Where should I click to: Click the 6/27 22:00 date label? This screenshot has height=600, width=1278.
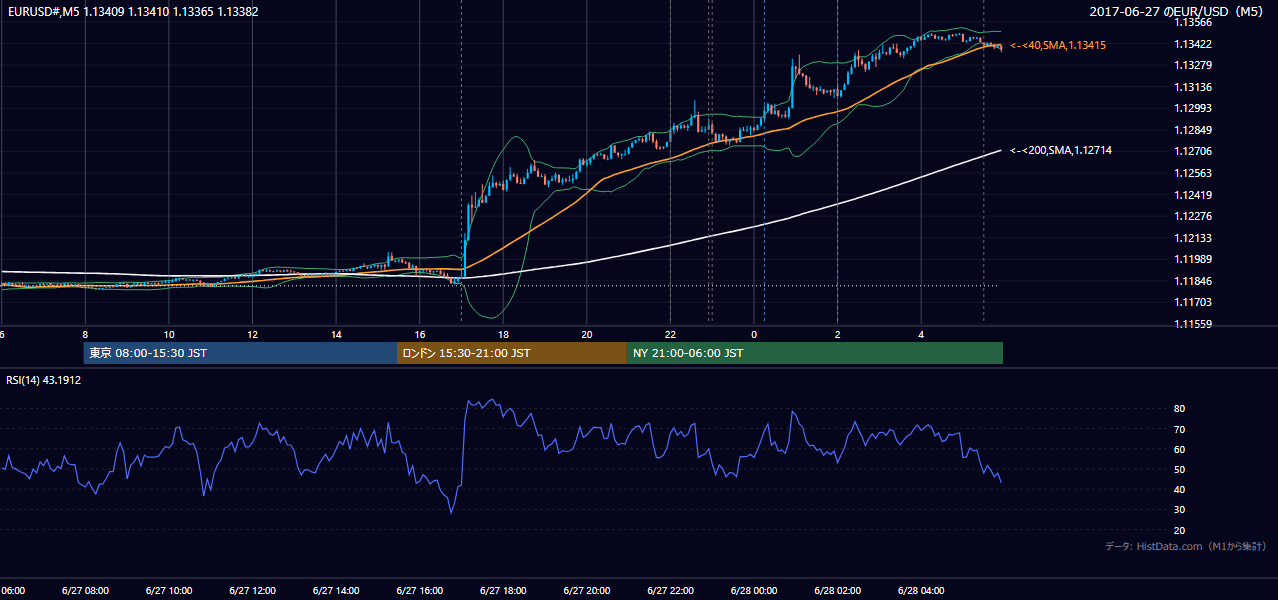coord(670,590)
